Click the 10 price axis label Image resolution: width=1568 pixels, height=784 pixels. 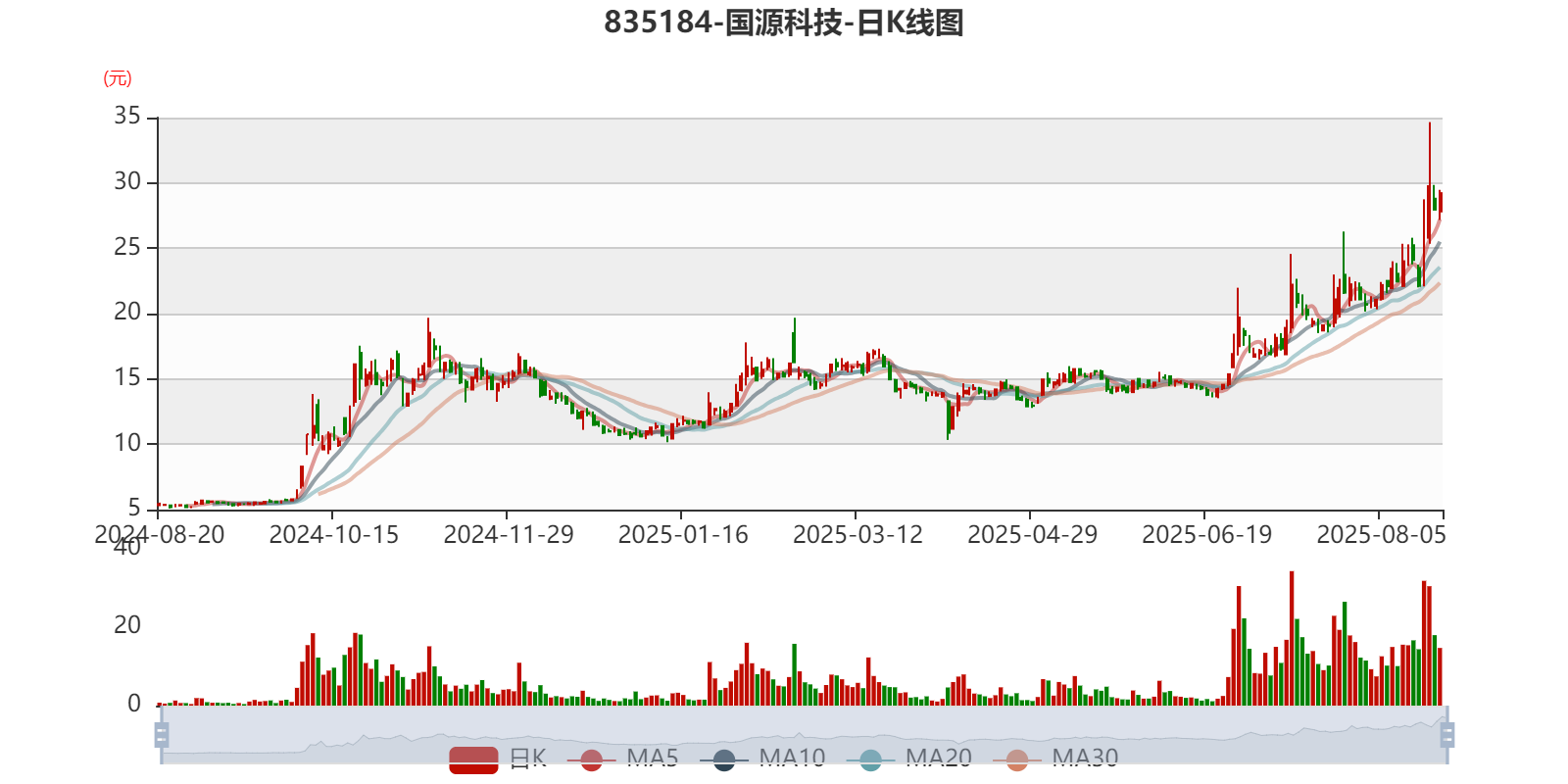coord(127,443)
